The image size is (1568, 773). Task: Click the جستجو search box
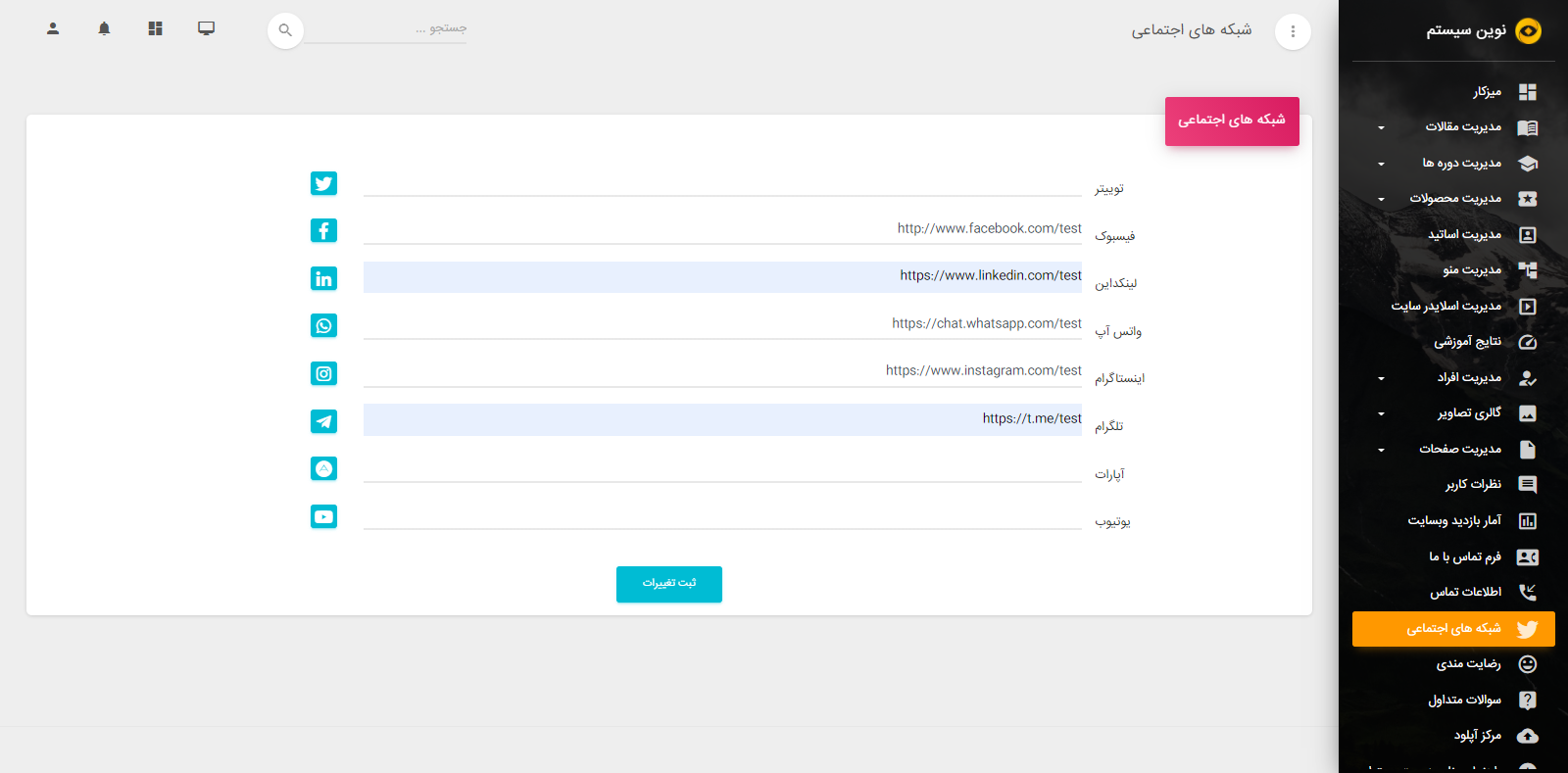[x=386, y=28]
